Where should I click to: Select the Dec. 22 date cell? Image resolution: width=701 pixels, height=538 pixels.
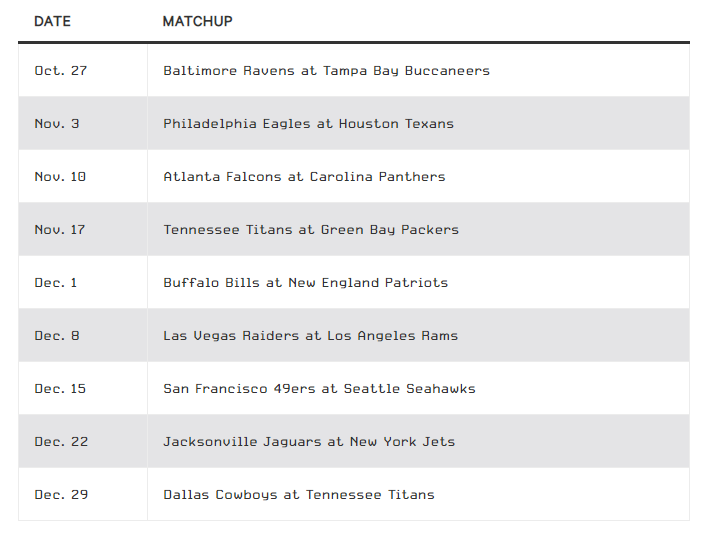60,442
